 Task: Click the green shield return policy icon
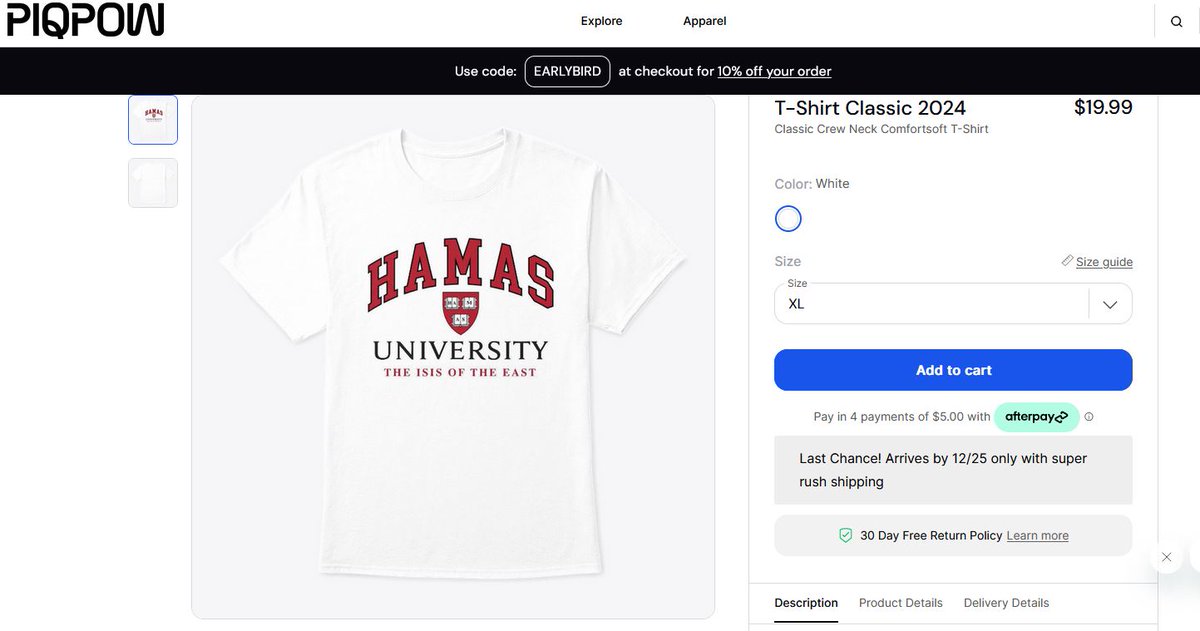[x=846, y=536]
